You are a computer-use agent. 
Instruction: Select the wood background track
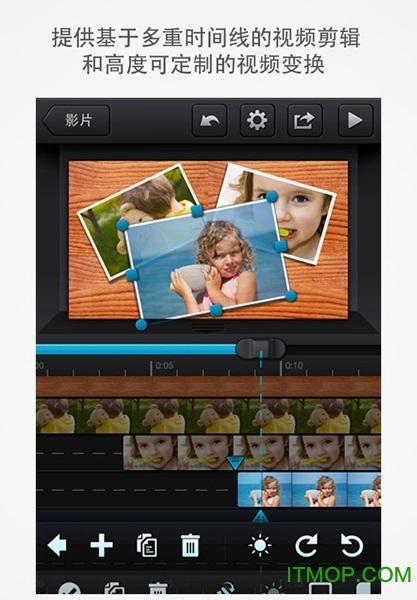[208, 386]
